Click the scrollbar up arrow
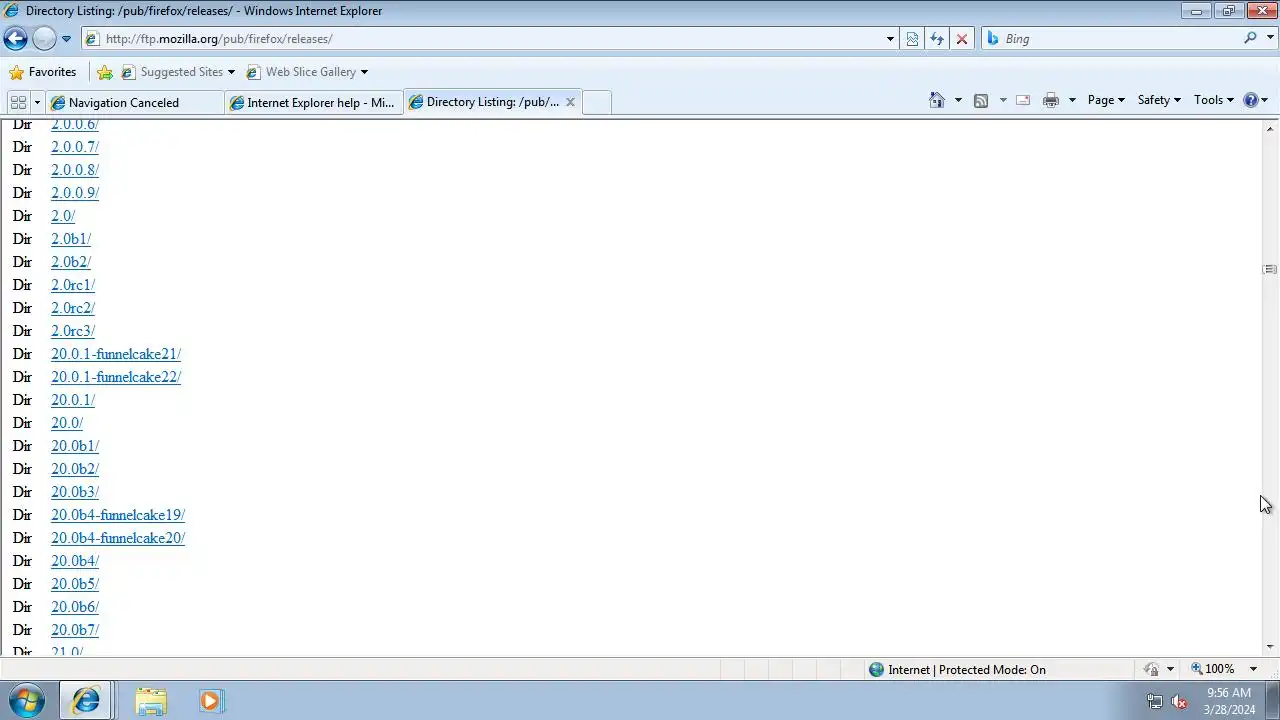 tap(1270, 128)
